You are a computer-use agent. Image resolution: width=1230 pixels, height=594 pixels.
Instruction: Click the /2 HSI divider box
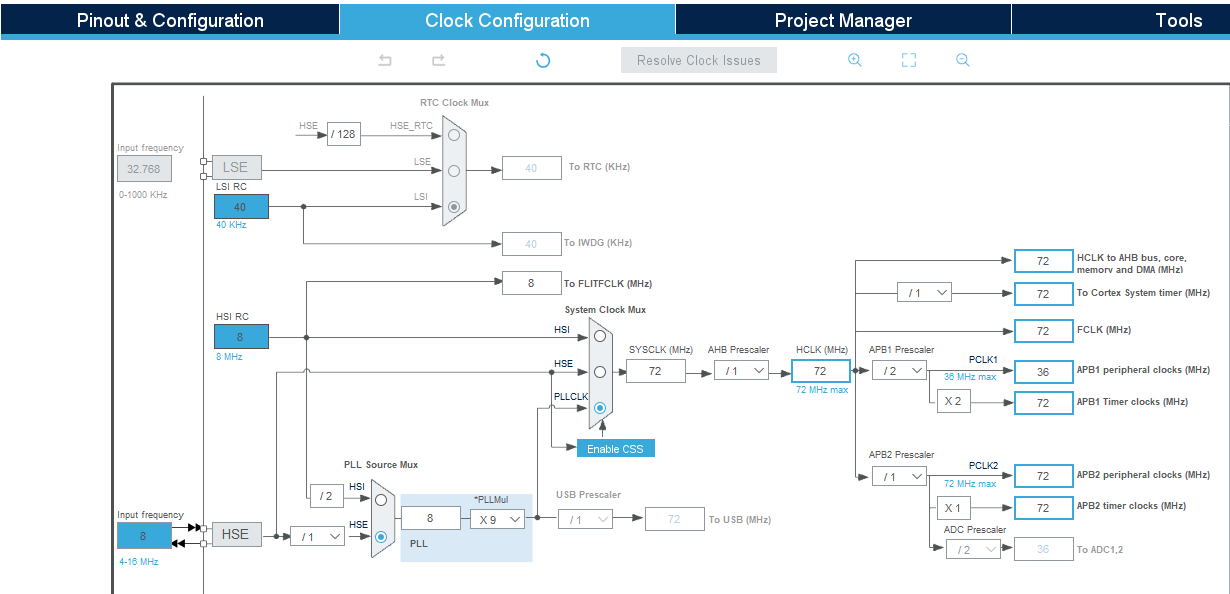[x=326, y=496]
